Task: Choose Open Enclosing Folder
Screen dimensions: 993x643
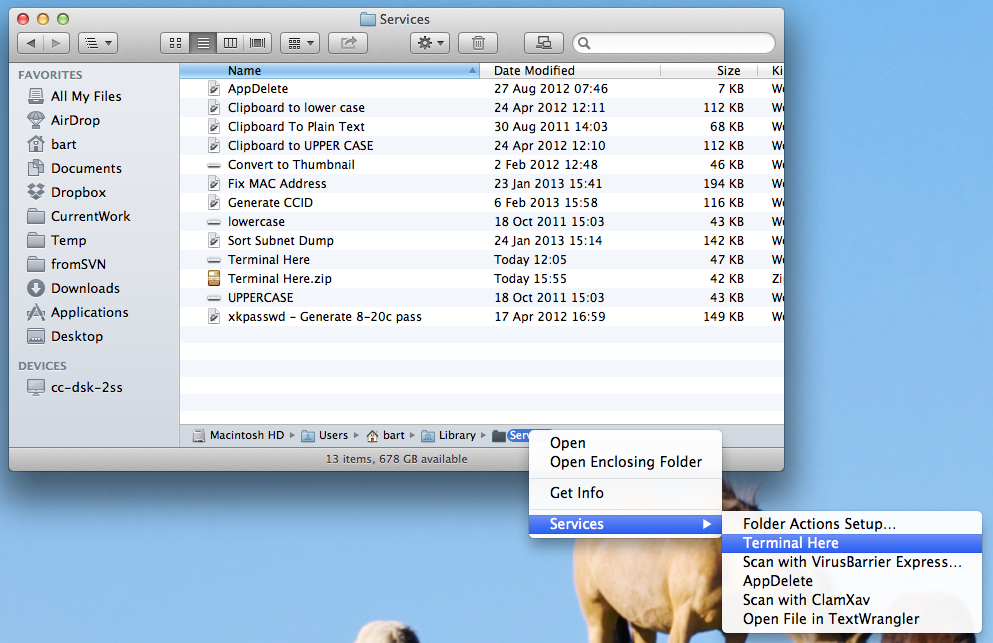Action: click(x=625, y=462)
